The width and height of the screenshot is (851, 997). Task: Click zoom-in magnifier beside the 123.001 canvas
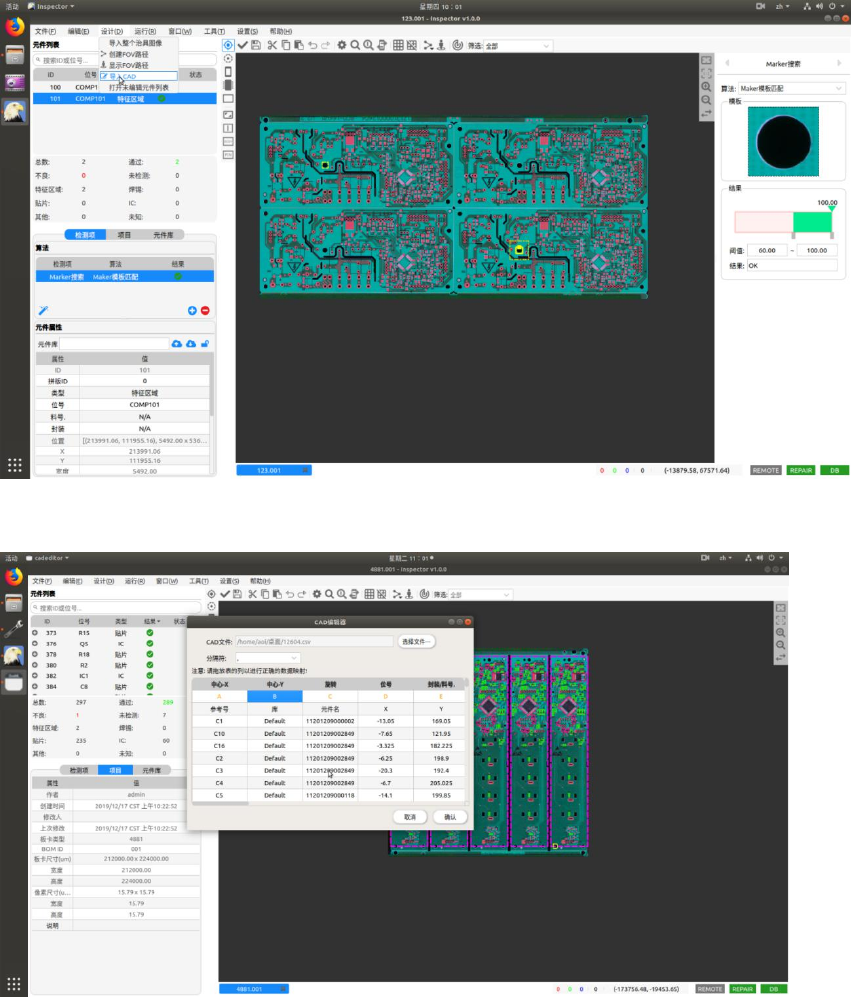tap(706, 86)
